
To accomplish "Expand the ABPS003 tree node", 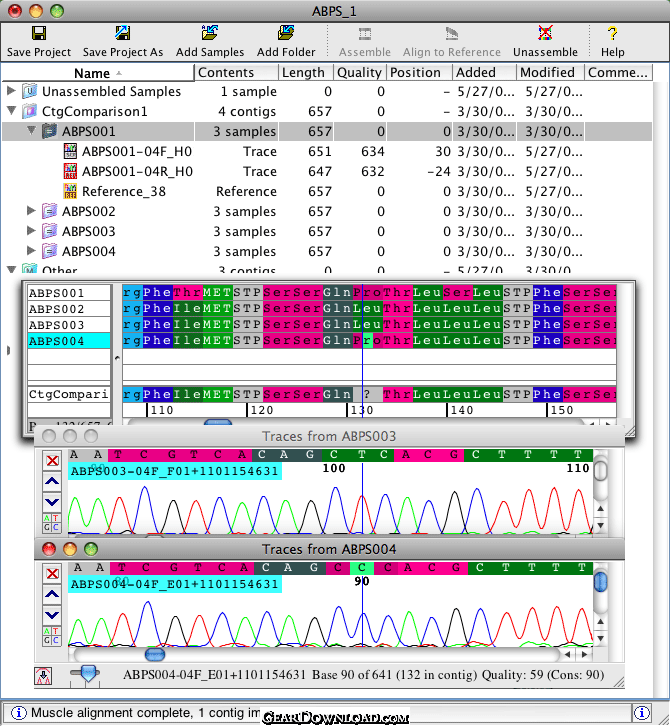I will pos(31,231).
